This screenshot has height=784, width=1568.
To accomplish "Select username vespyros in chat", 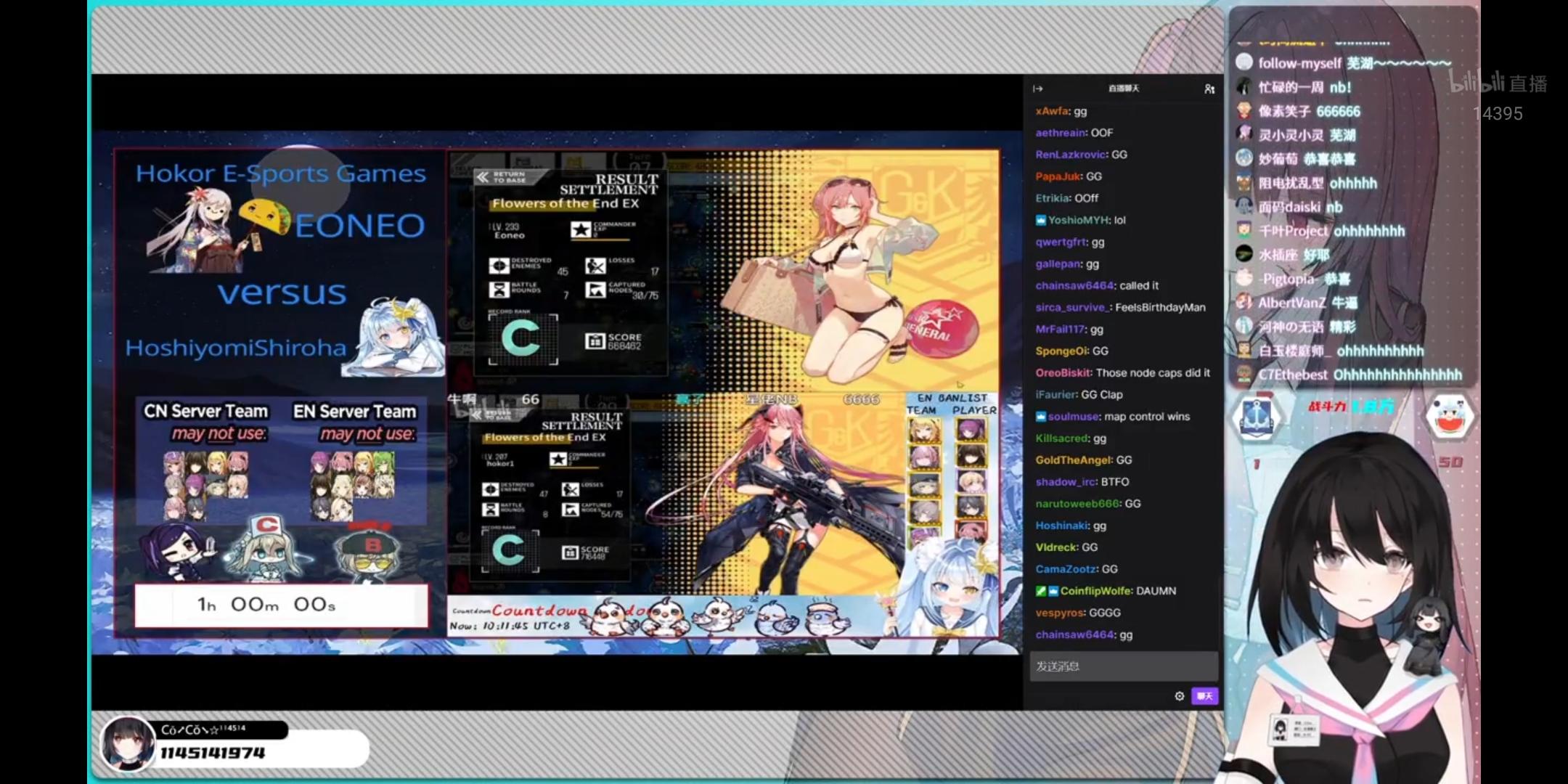I will 1060,613.
